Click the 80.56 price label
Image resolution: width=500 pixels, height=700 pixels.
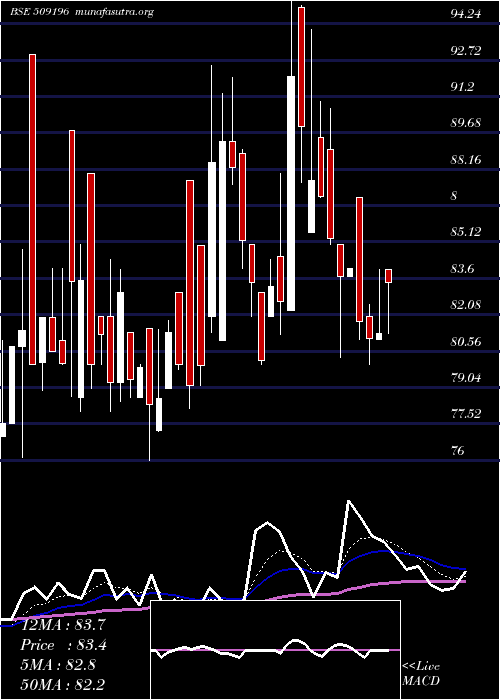point(466,342)
